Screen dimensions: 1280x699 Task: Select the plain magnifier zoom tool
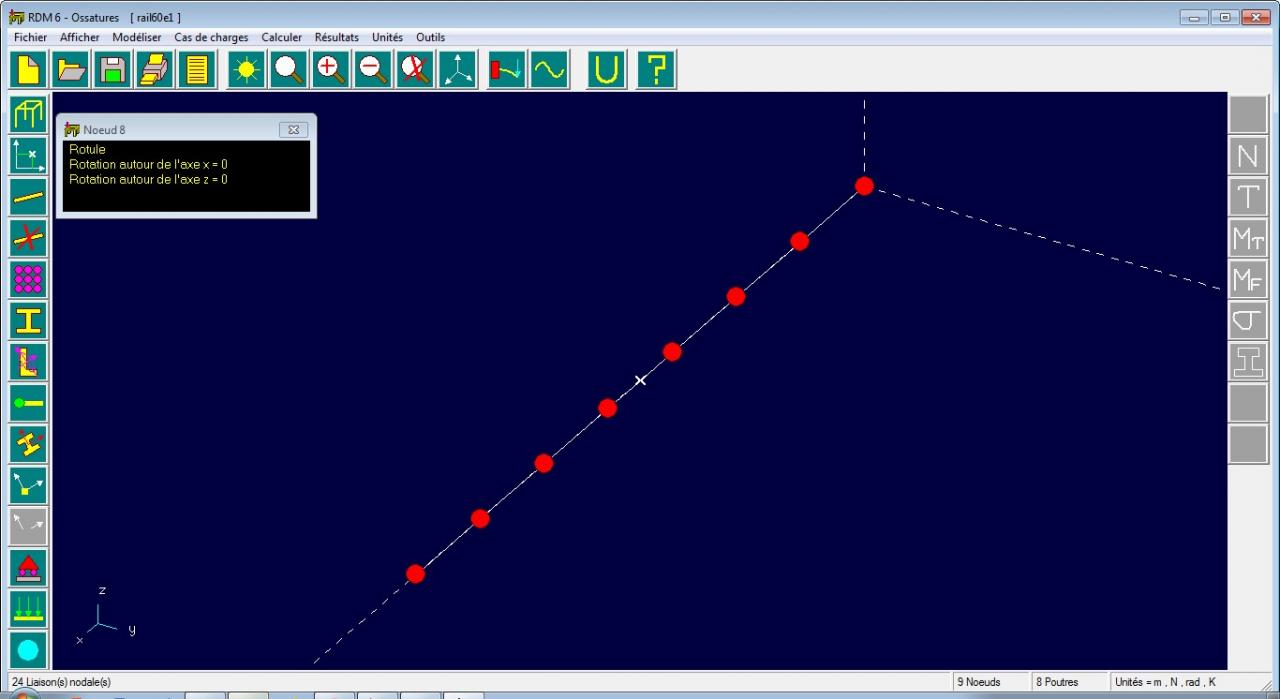(x=289, y=69)
